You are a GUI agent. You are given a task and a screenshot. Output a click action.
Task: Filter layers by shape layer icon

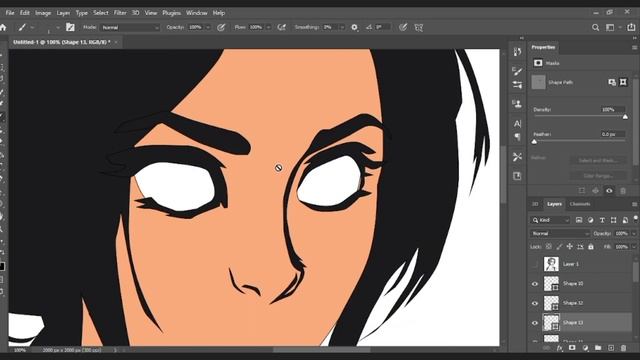pyautogui.click(x=613, y=220)
